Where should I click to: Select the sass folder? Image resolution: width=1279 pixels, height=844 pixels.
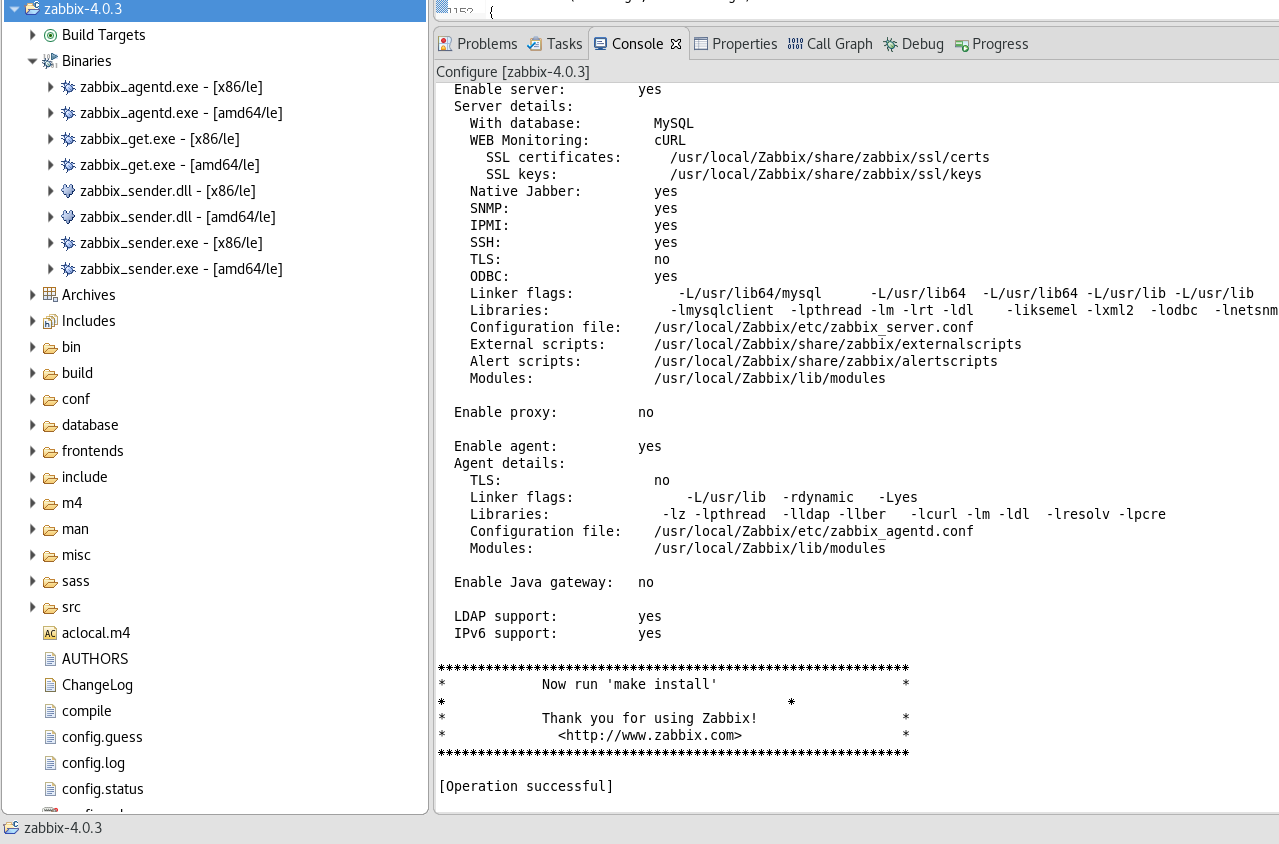coord(76,581)
